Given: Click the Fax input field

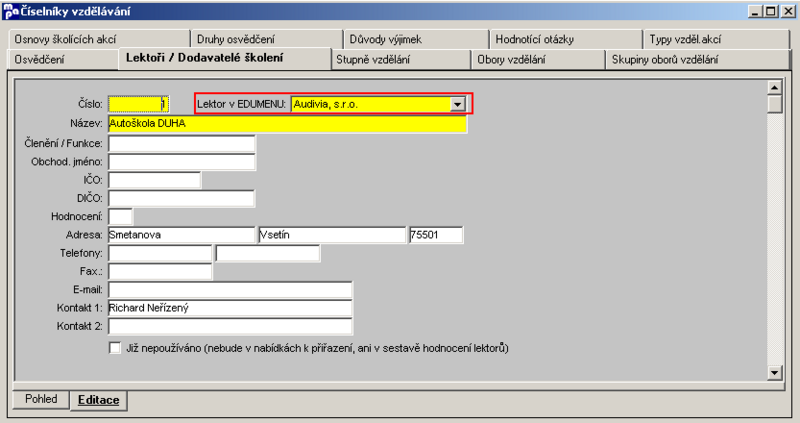Looking at the screenshot, I should point(160,271).
